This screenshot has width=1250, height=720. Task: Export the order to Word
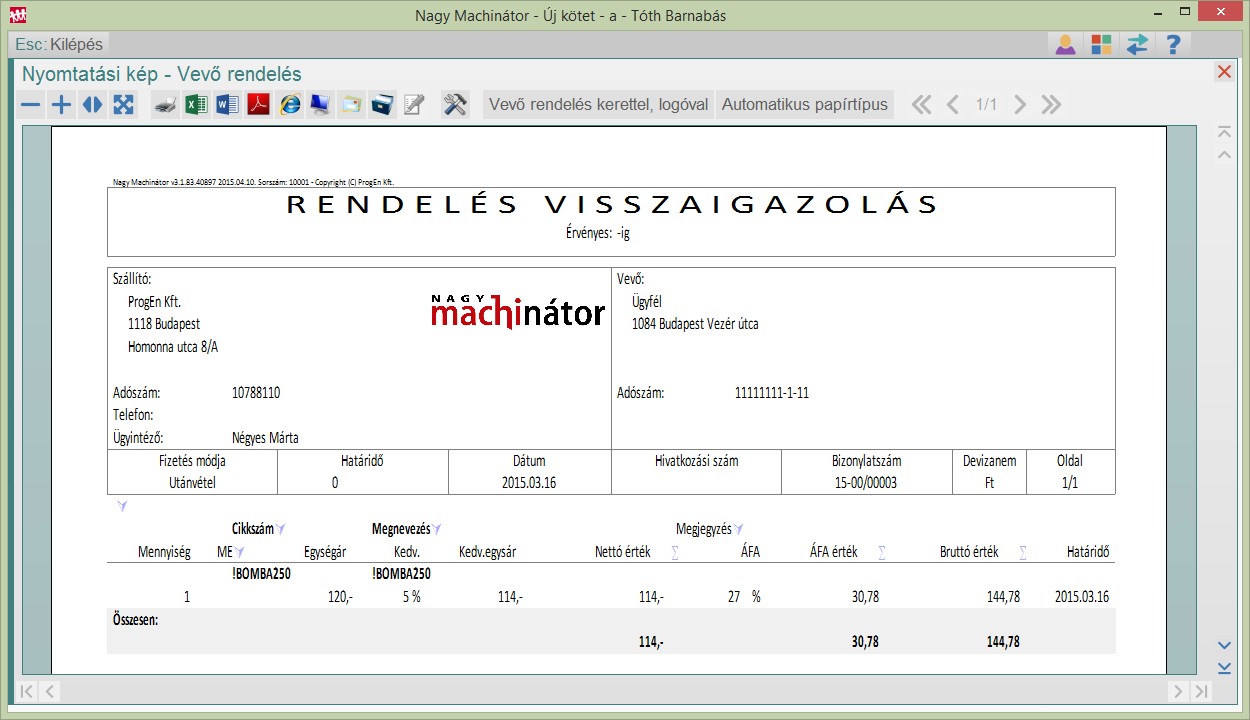[x=228, y=105]
